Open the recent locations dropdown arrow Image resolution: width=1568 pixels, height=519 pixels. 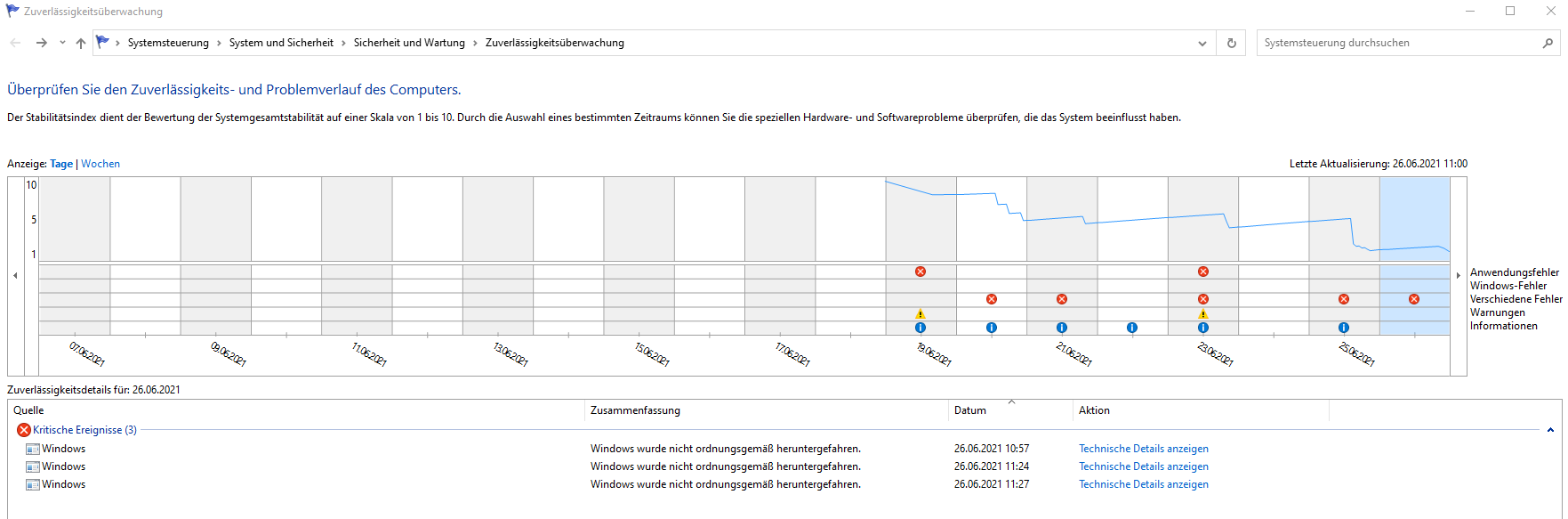(x=62, y=43)
